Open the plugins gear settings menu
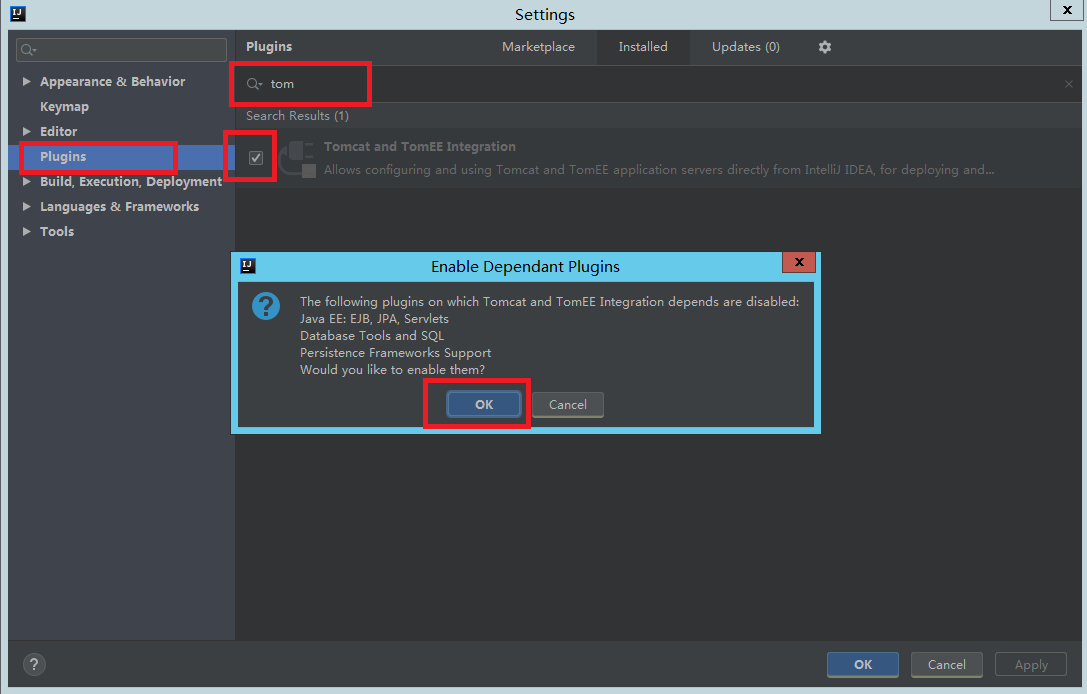The image size is (1087, 694). tap(824, 47)
